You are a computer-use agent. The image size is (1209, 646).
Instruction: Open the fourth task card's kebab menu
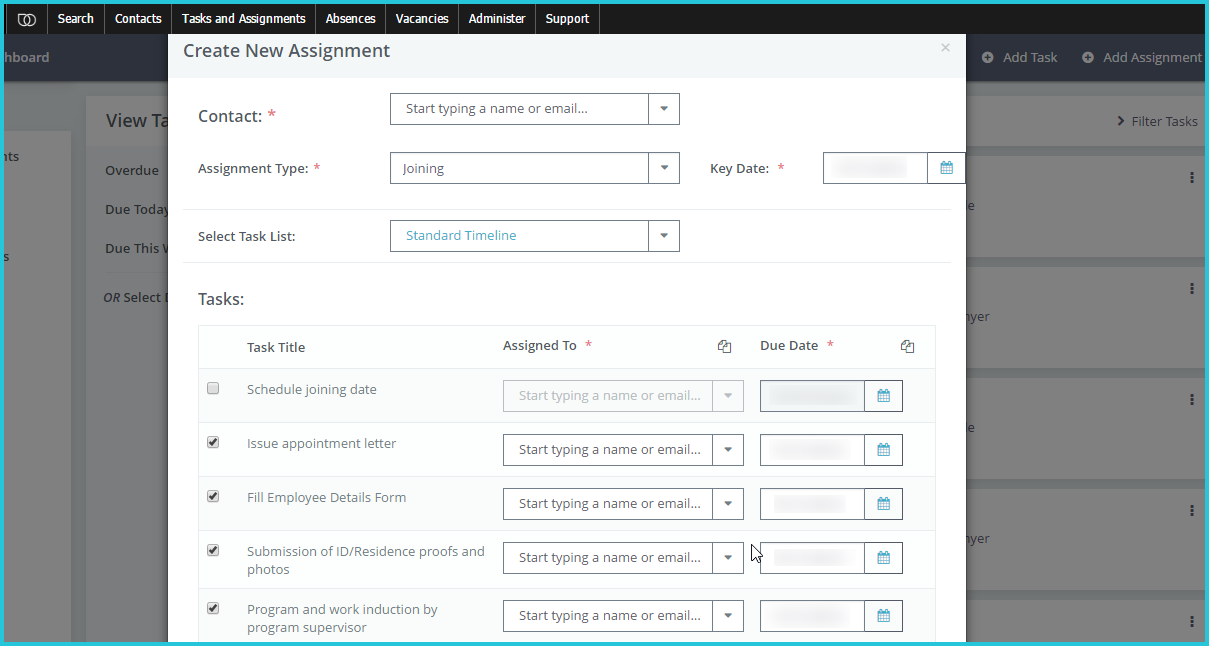(1191, 510)
